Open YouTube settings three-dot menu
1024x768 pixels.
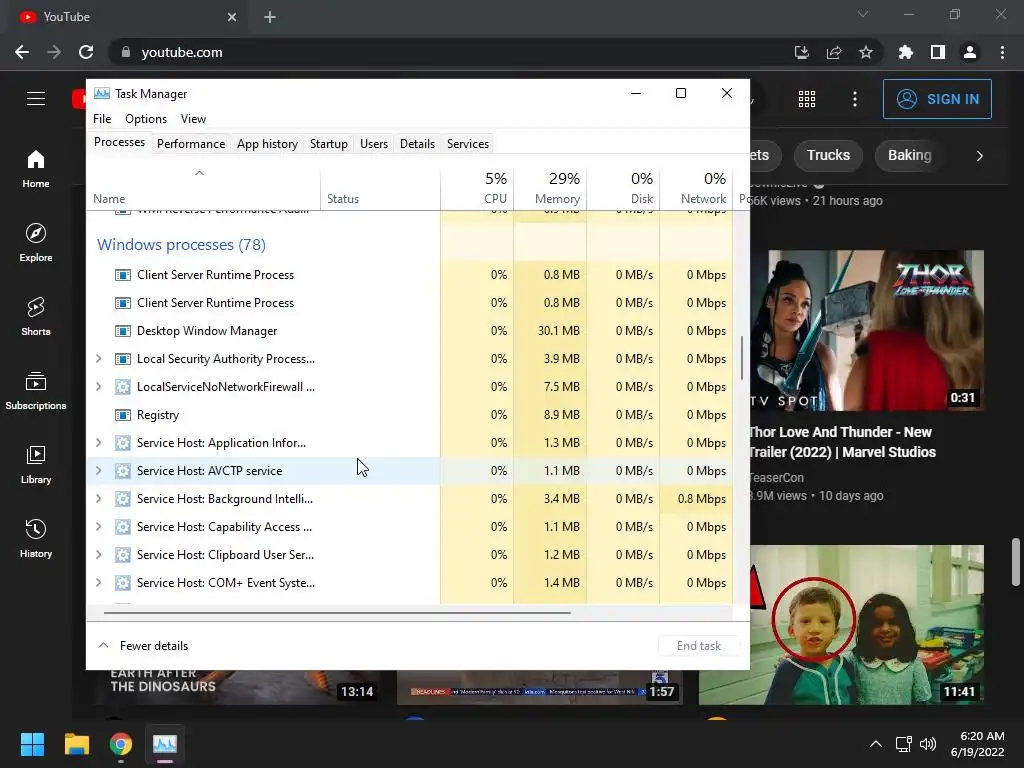pos(855,99)
